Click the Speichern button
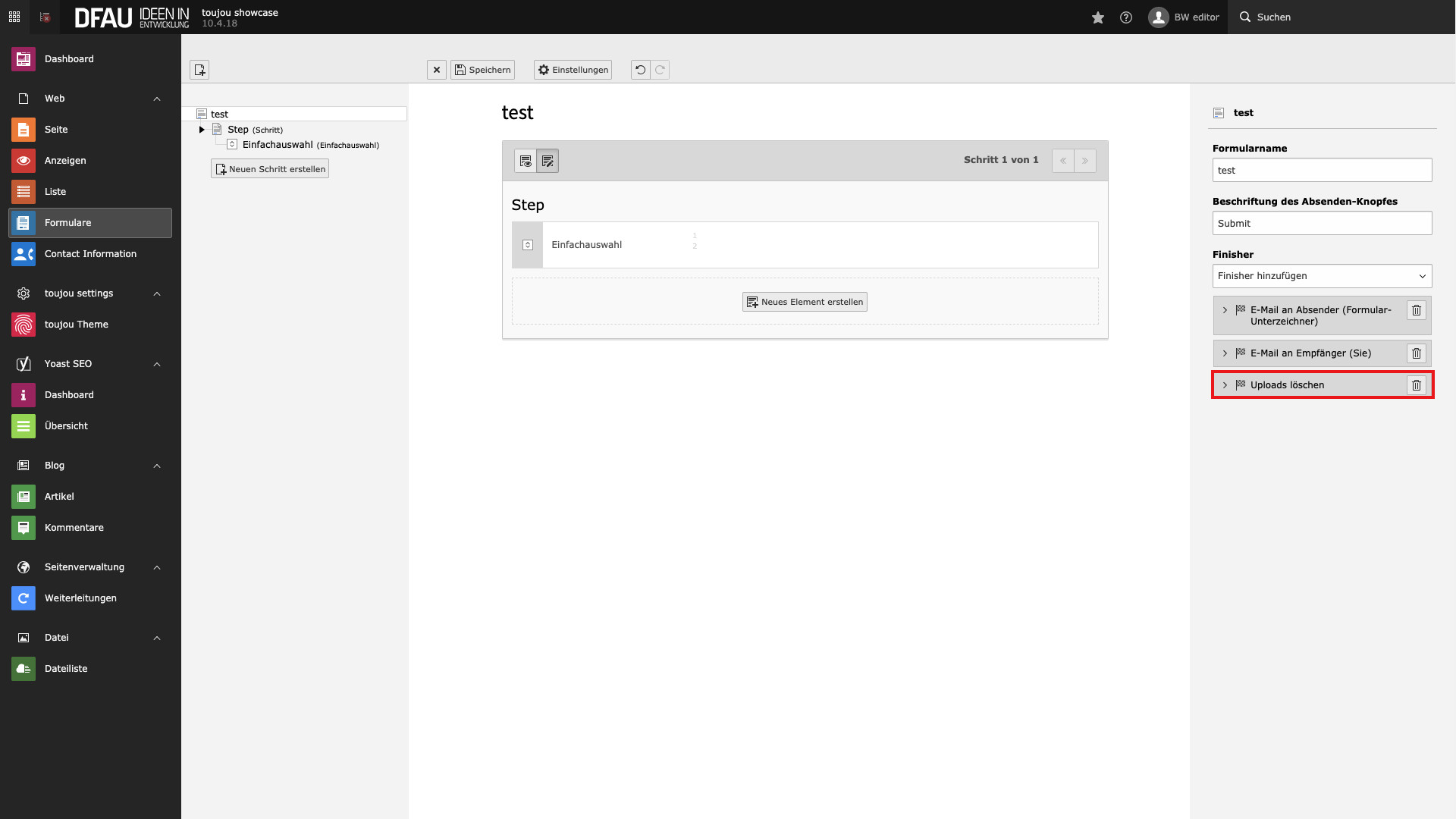The height and width of the screenshot is (819, 1456). (x=482, y=69)
